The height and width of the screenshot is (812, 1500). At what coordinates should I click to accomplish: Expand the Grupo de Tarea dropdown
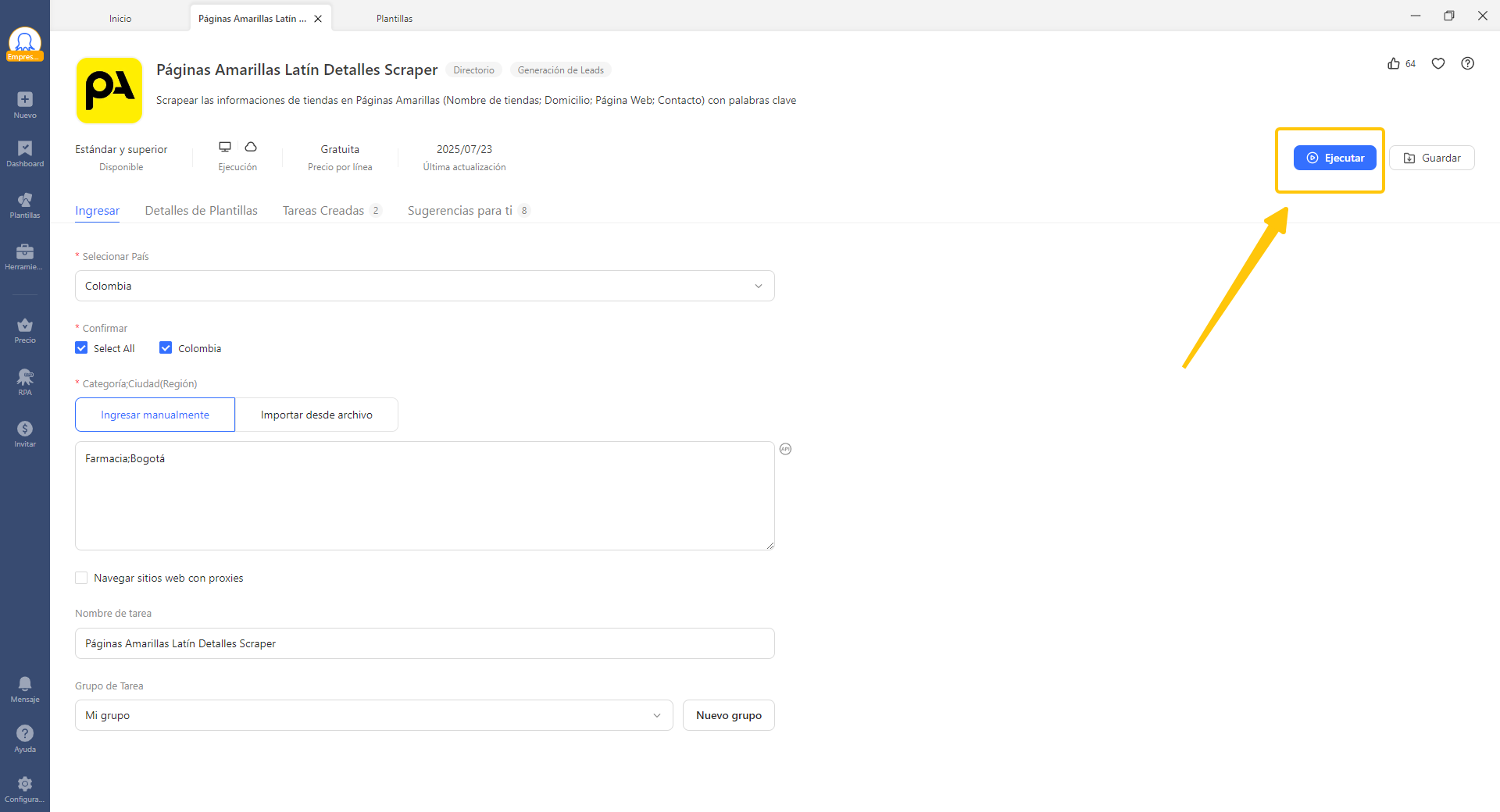tap(373, 715)
